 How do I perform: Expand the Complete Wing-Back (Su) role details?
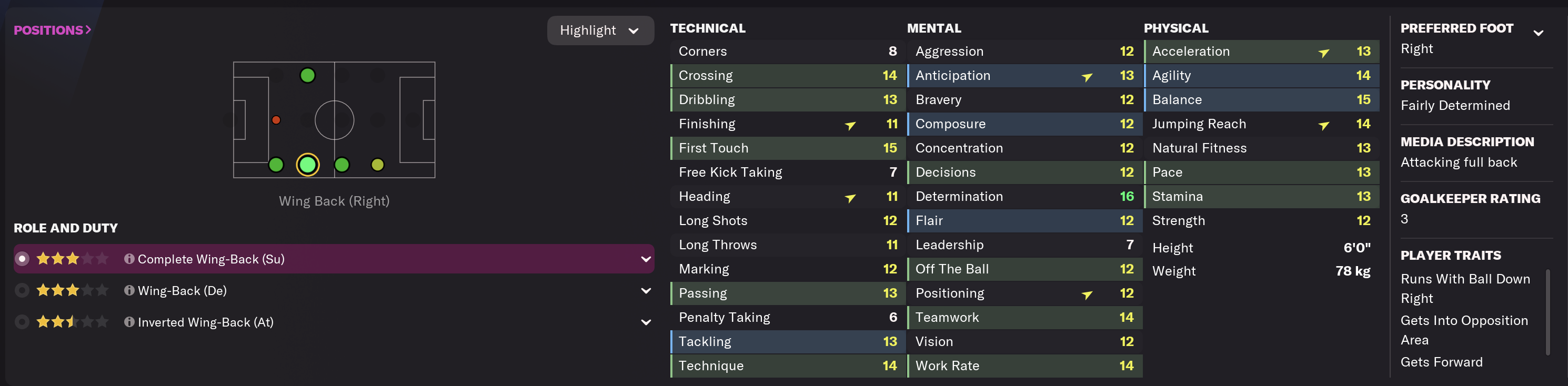[x=645, y=259]
